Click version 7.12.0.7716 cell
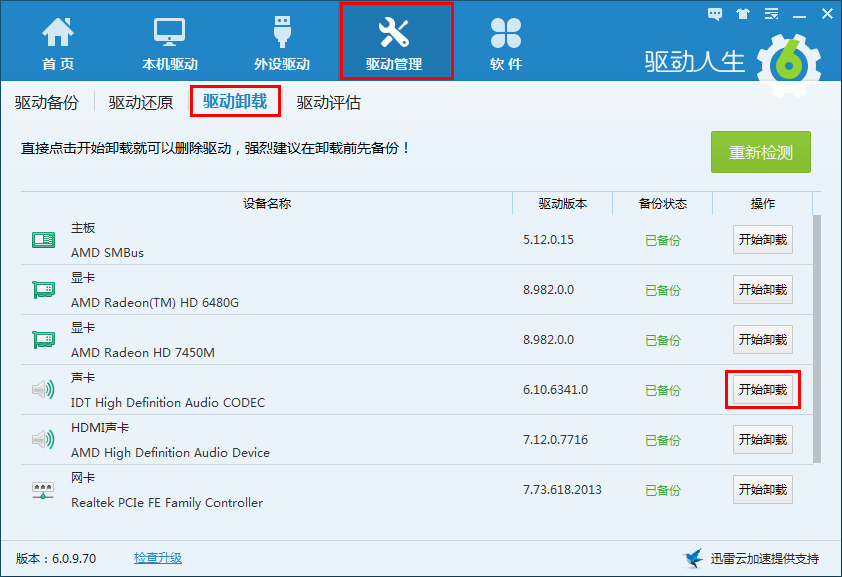The width and height of the screenshot is (842, 577). [x=555, y=439]
